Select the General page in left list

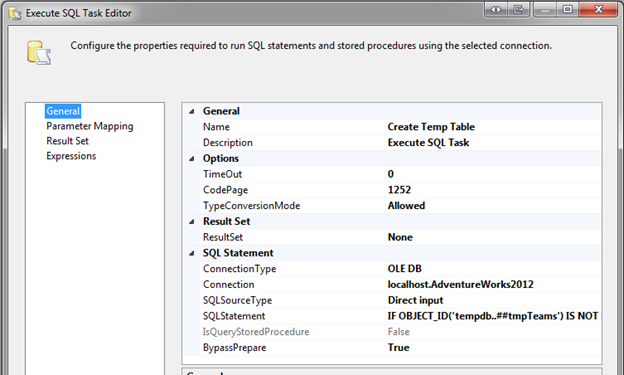63,111
